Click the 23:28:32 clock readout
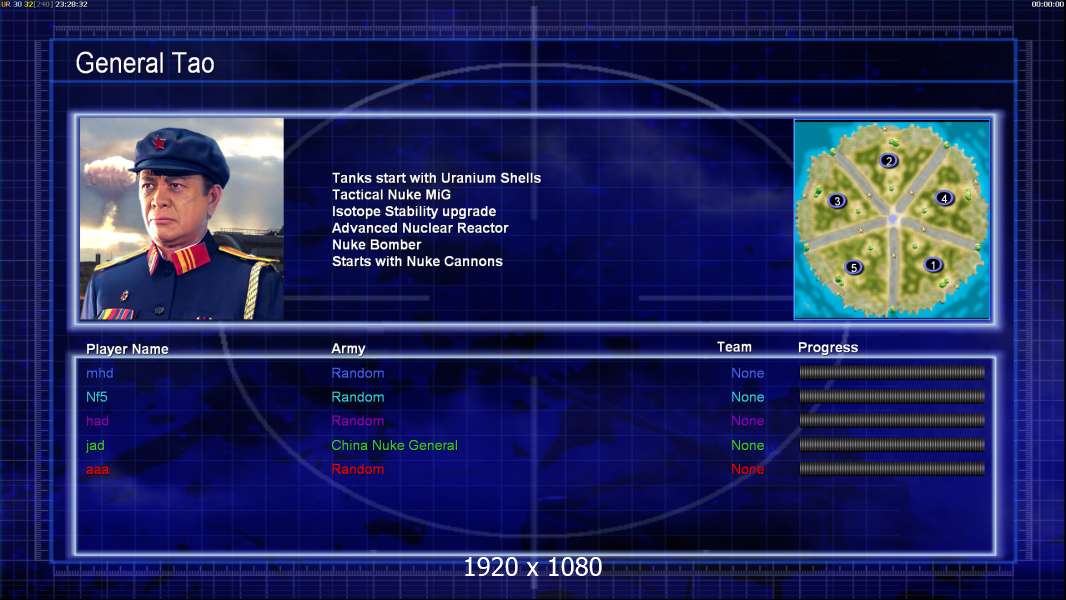Viewport: 1066px width, 600px height. (x=71, y=4)
